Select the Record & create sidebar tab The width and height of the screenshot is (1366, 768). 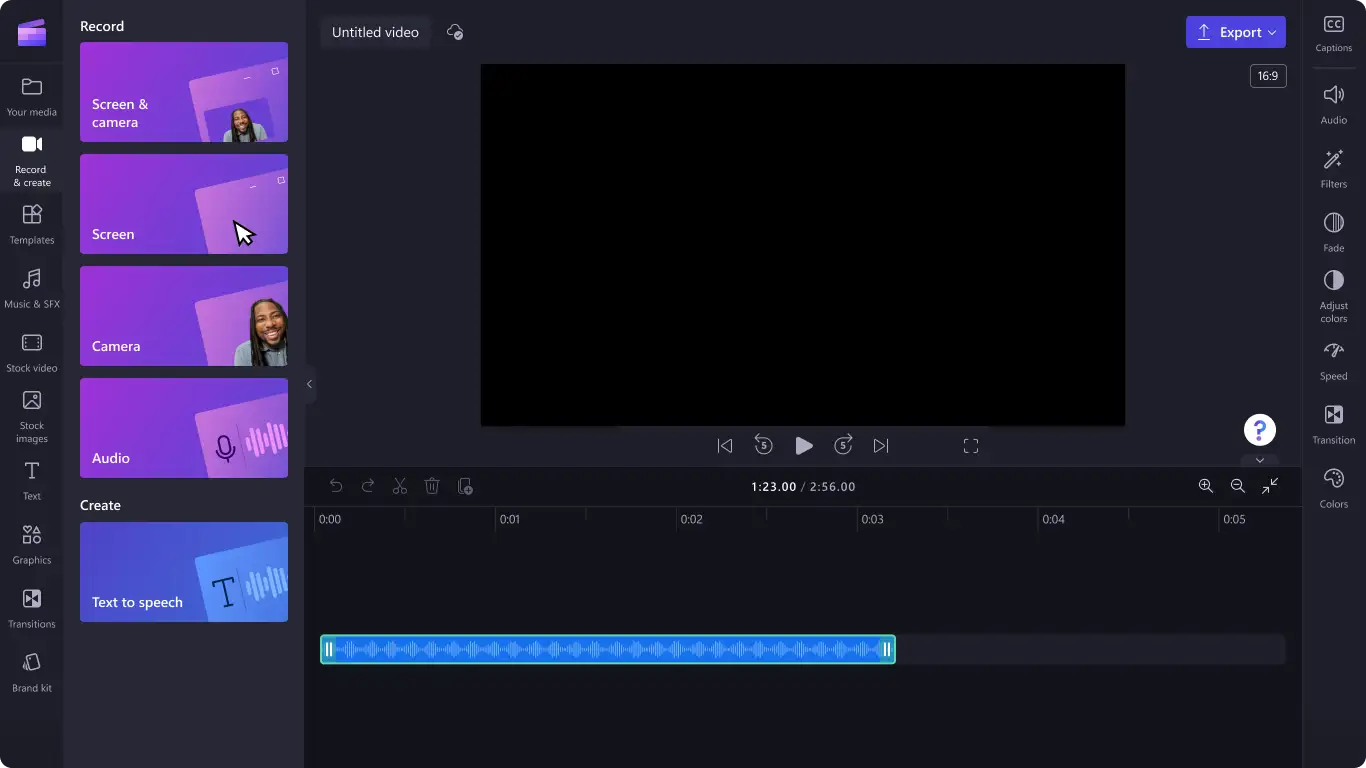[32, 161]
